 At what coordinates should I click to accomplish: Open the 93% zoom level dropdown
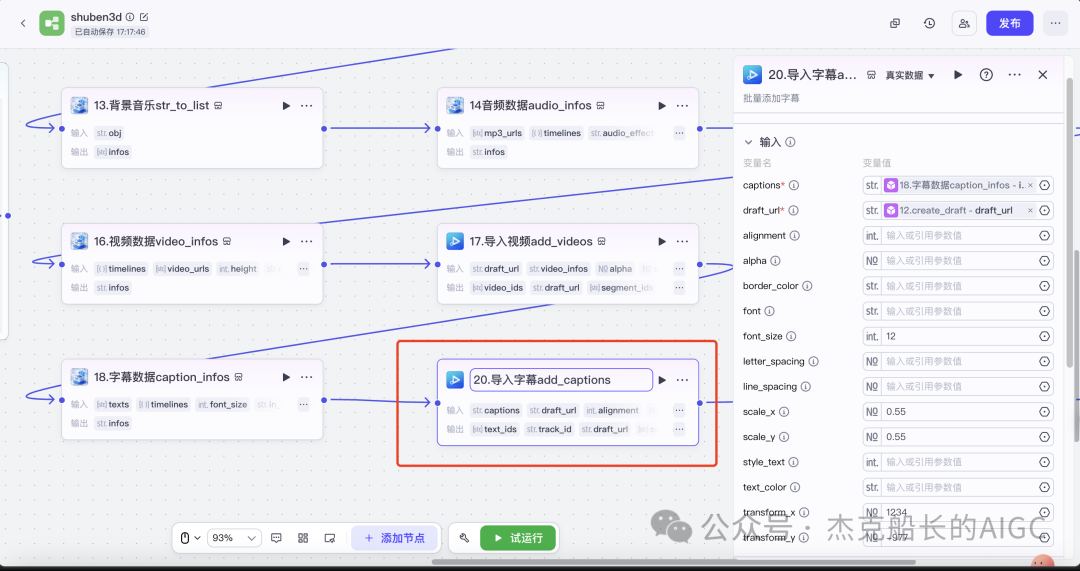(233, 538)
